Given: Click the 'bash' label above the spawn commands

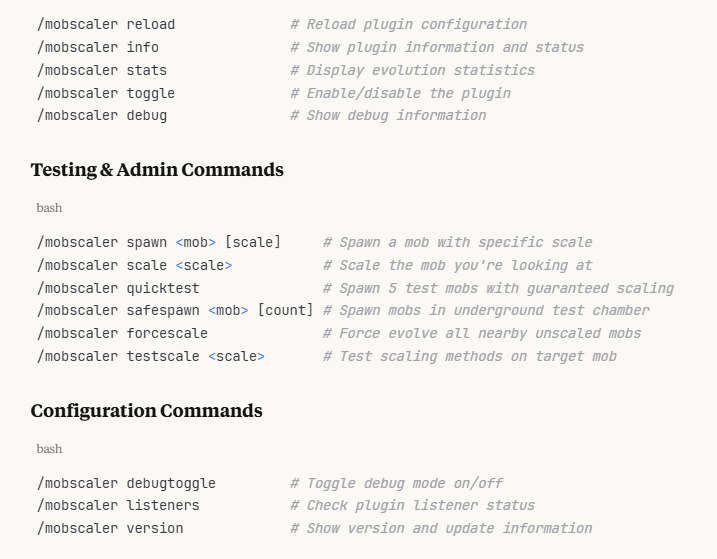Looking at the screenshot, I should [49, 208].
